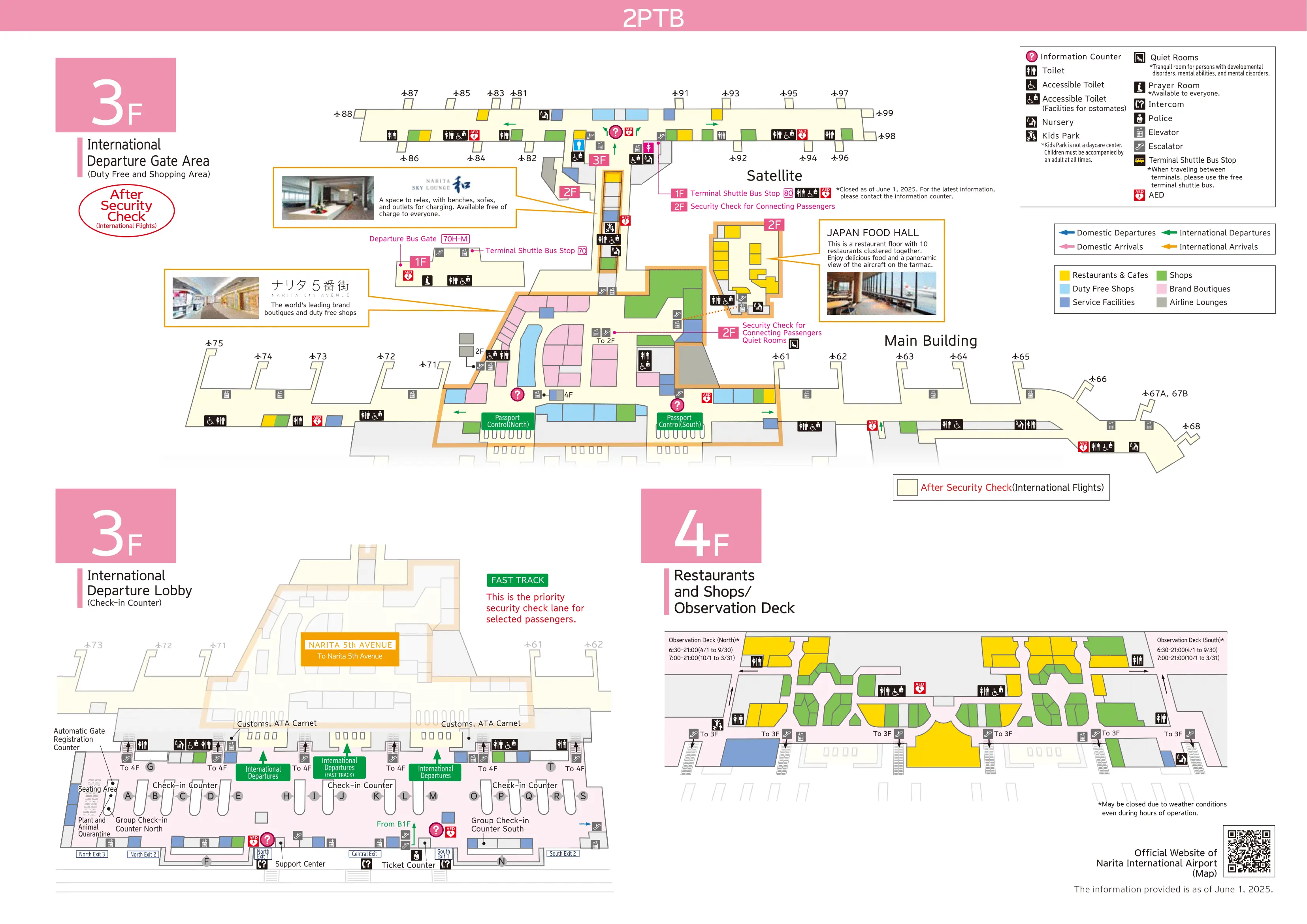Click the NARITA 5th AVENUE entrance button
The image size is (1307, 924).
click(x=350, y=648)
